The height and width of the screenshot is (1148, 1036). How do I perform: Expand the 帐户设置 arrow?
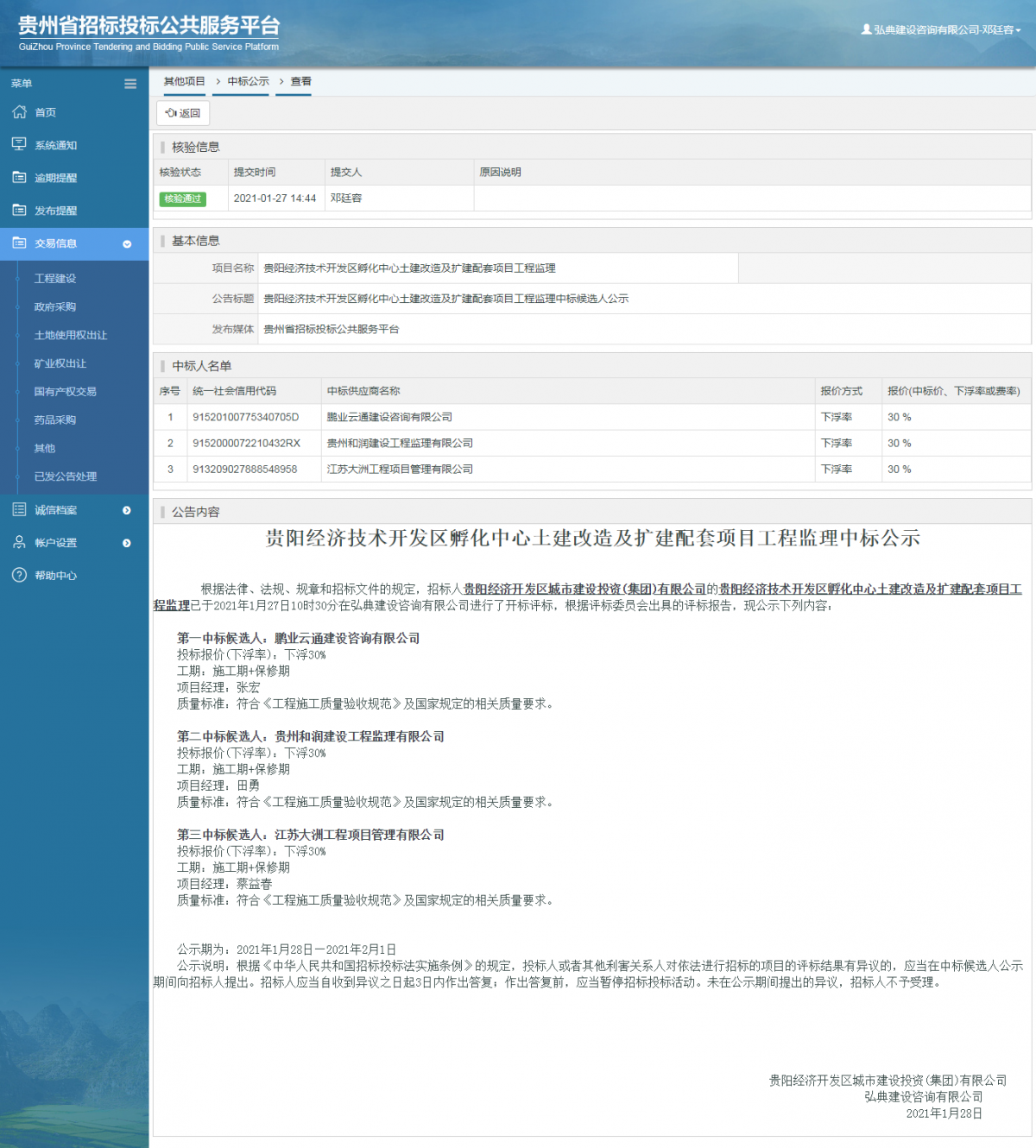coord(127,544)
